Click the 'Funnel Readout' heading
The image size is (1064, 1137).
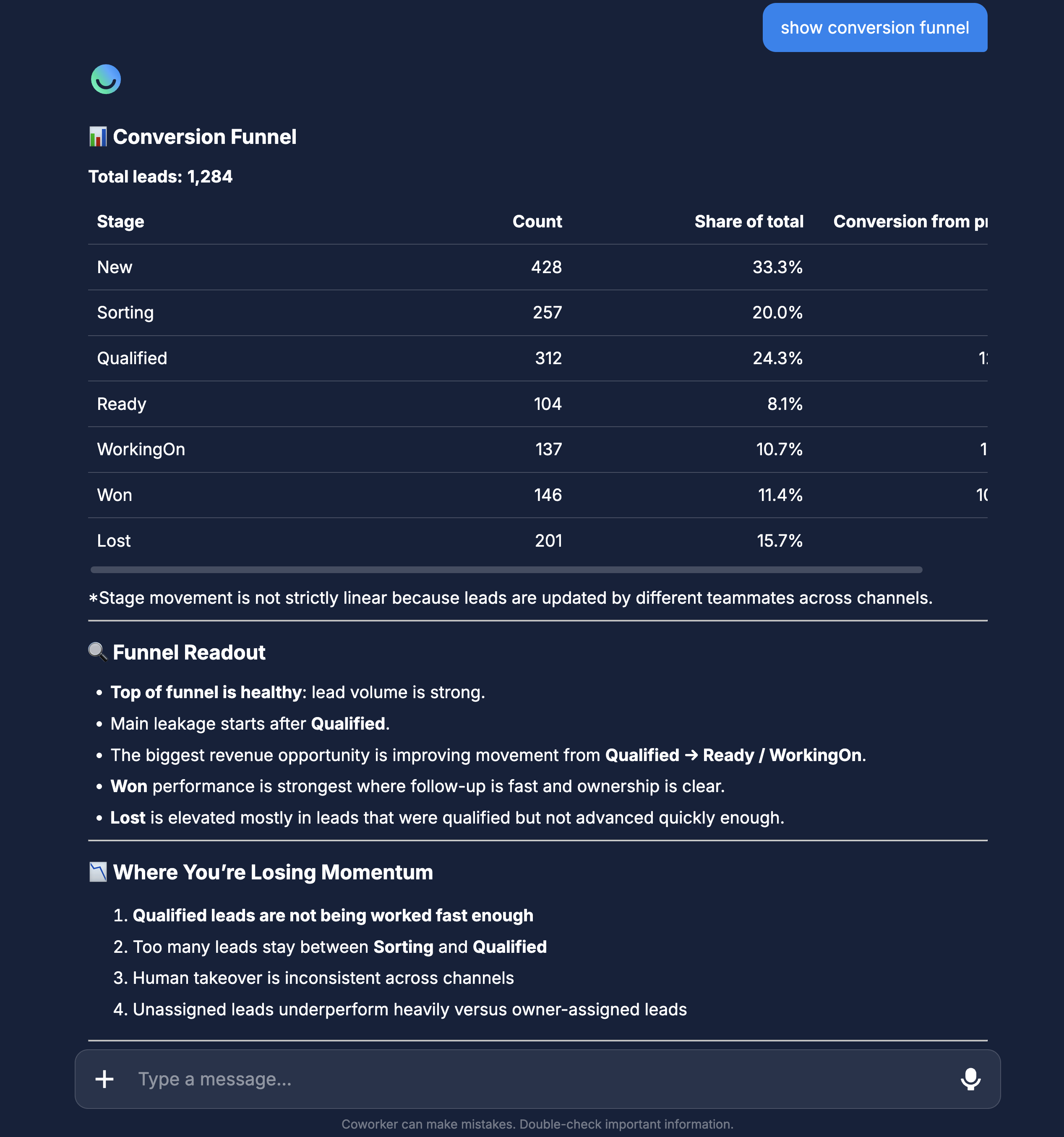[x=189, y=652]
